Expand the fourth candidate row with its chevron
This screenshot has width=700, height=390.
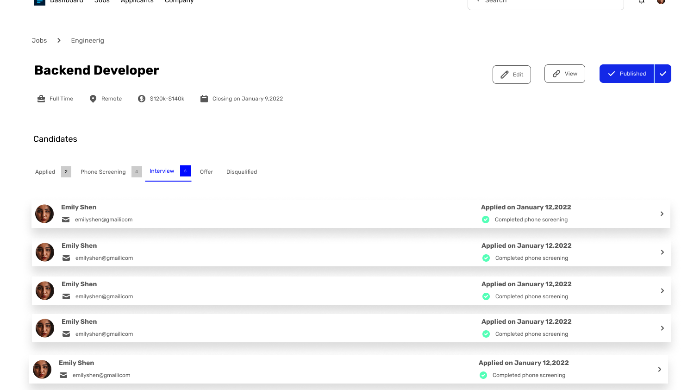coord(662,328)
